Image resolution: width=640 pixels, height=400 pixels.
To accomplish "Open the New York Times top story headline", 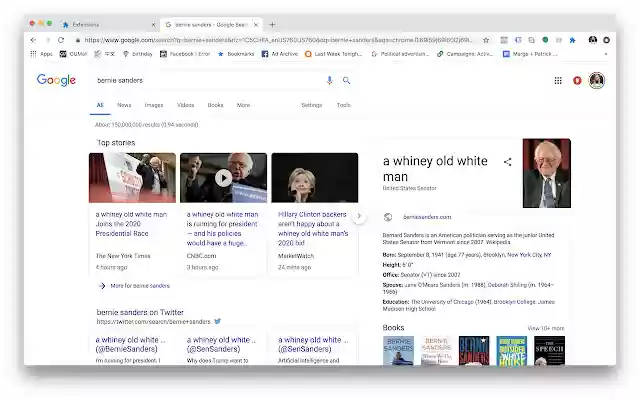I will click(x=131, y=224).
